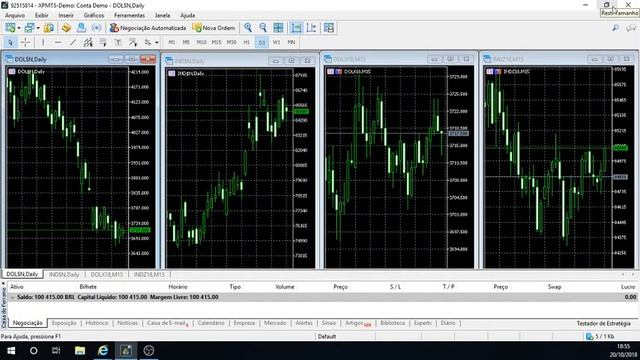Image resolution: width=640 pixels, height=360 pixels.
Task: Select the arrow cursor tool
Action: tap(10, 42)
